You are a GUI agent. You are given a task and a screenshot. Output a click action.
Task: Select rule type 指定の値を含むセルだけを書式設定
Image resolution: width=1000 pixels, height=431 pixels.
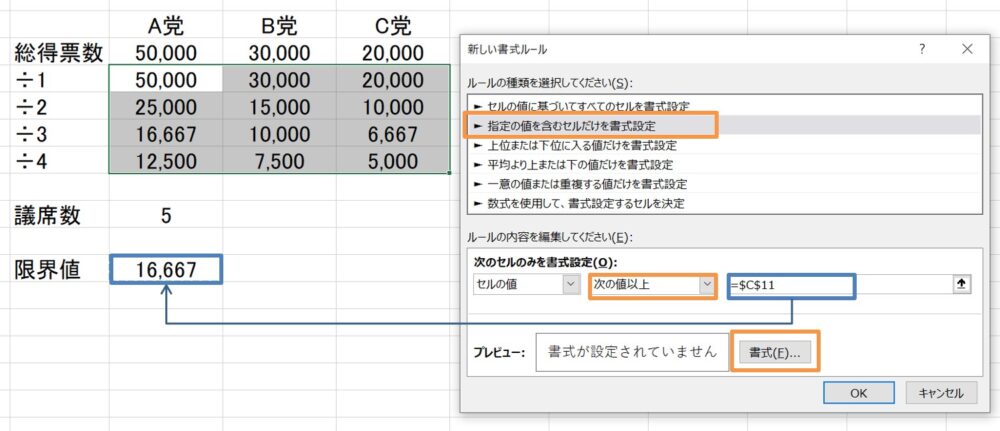pos(724,126)
